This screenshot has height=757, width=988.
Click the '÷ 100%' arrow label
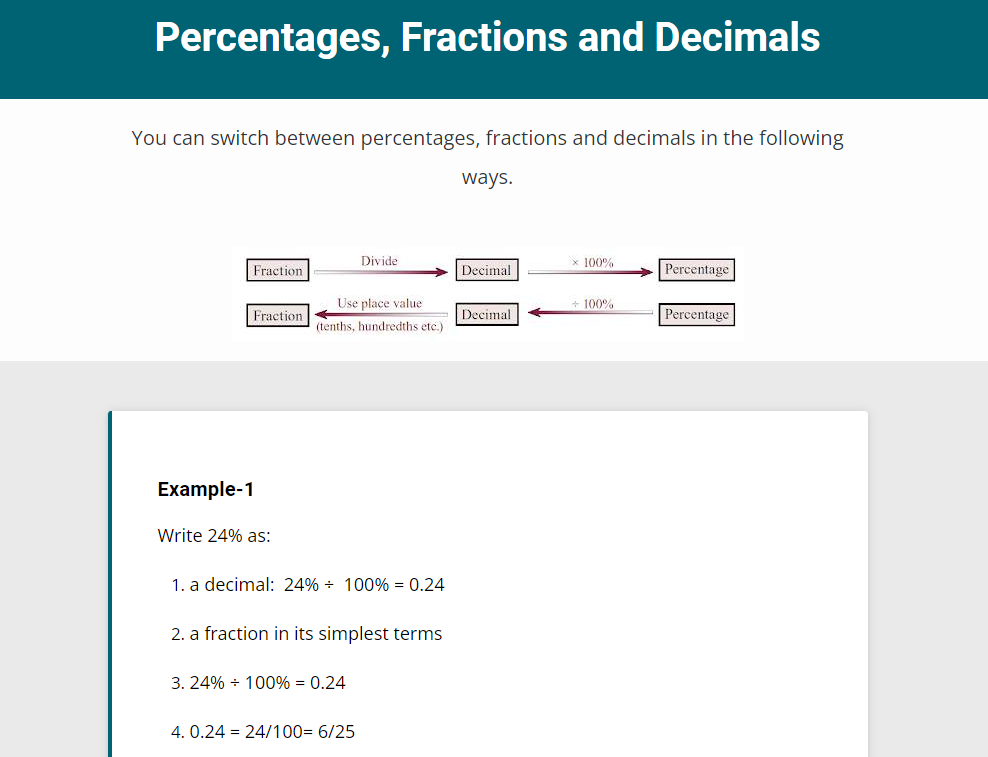tap(592, 304)
